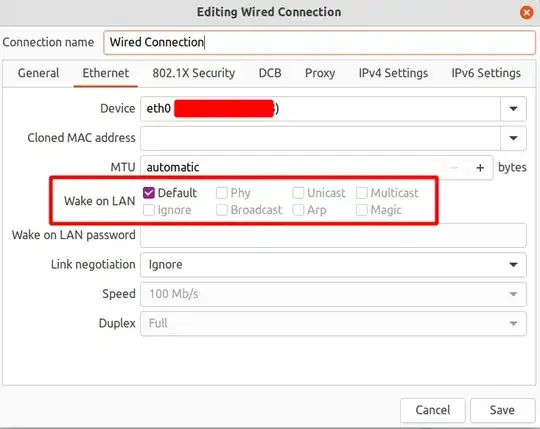Click the Link negotiation label
Screen dimensions: 540x429
(x=93, y=265)
